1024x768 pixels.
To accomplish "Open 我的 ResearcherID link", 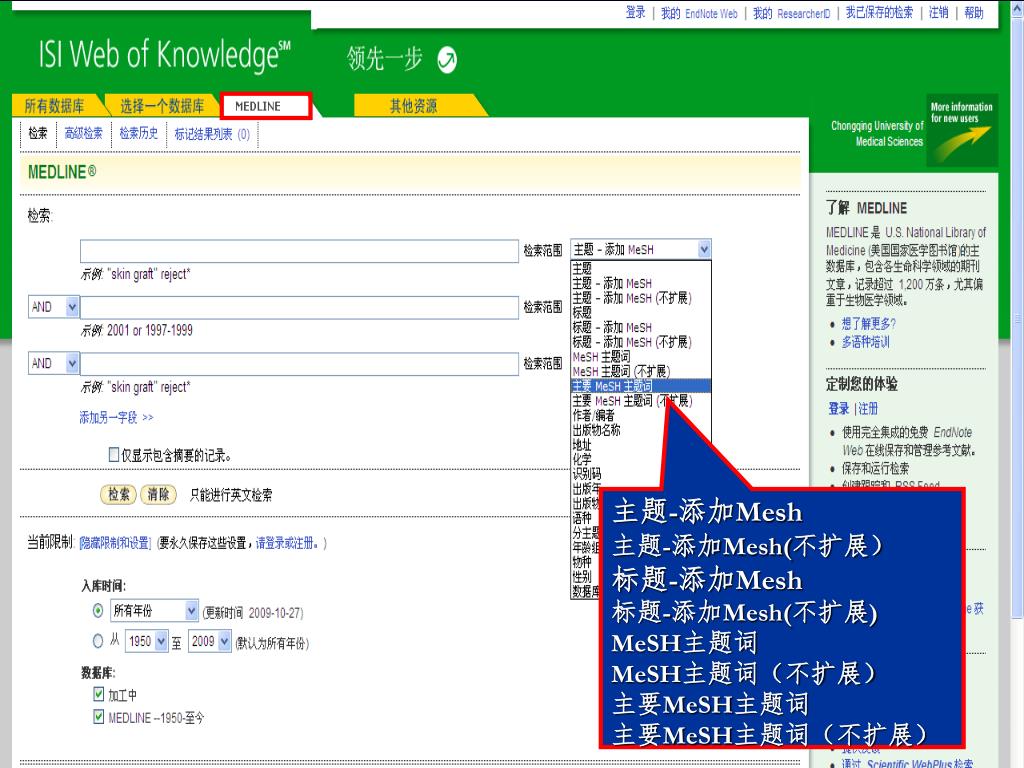I will (792, 13).
